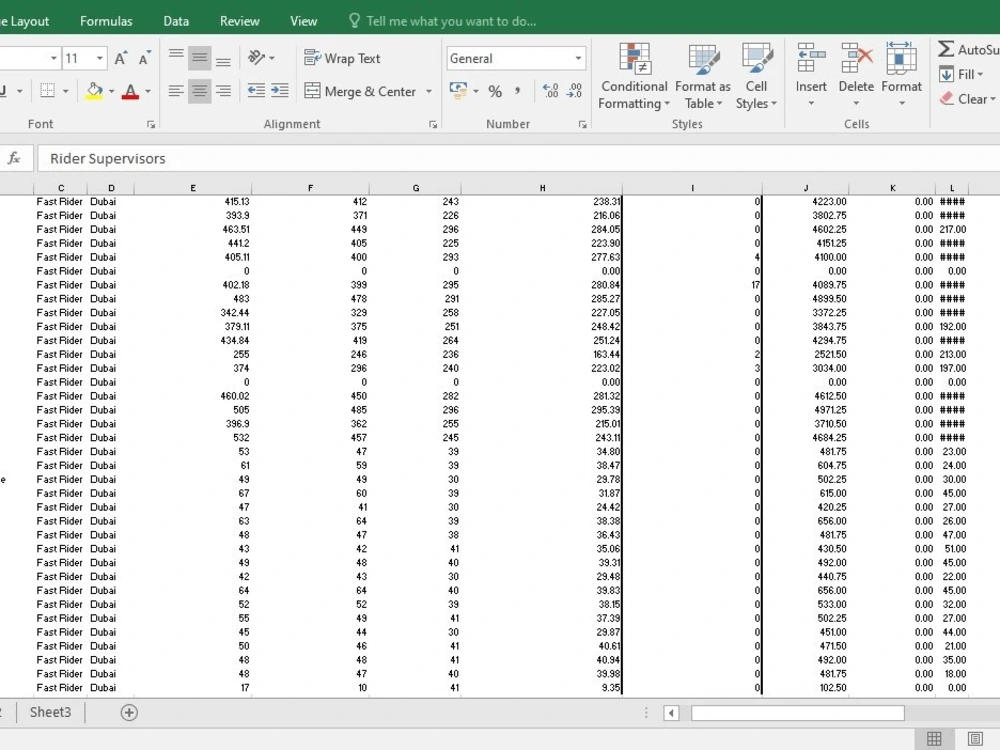
Task: Switch to the Page Layout tab
Action: (24, 21)
